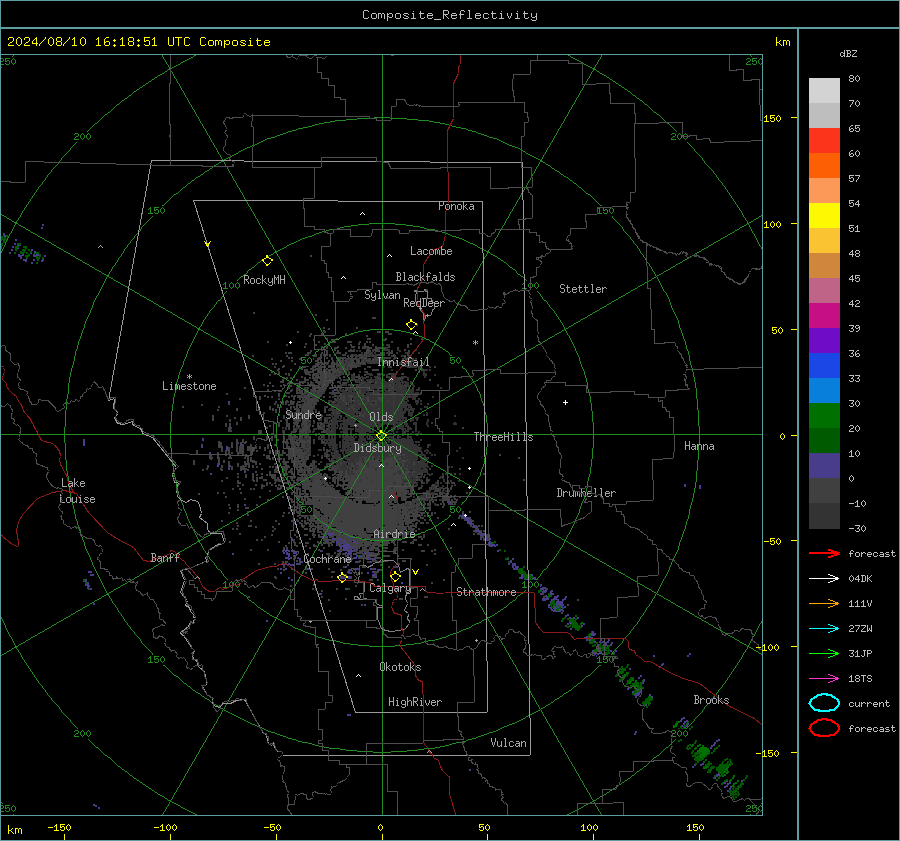The height and width of the screenshot is (841, 900).
Task: Click the magenta 18TS arrow icon
Action: point(824,679)
